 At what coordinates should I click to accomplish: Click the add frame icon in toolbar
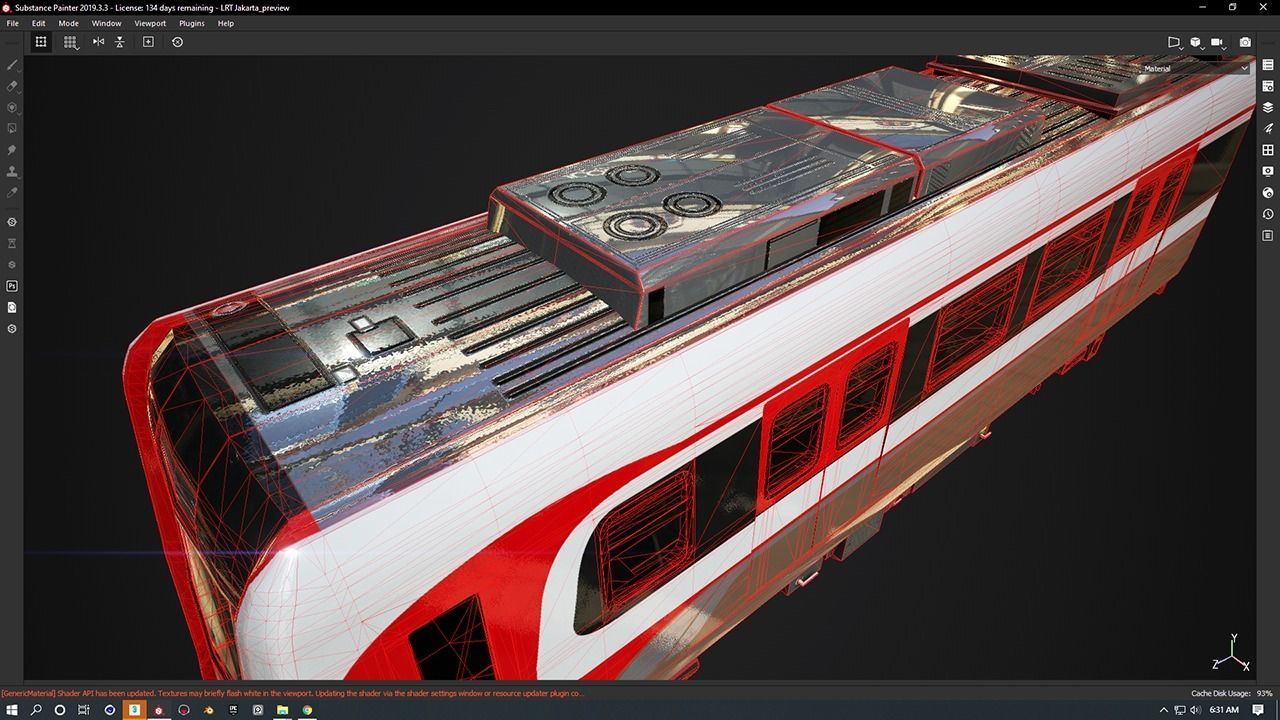coord(148,42)
